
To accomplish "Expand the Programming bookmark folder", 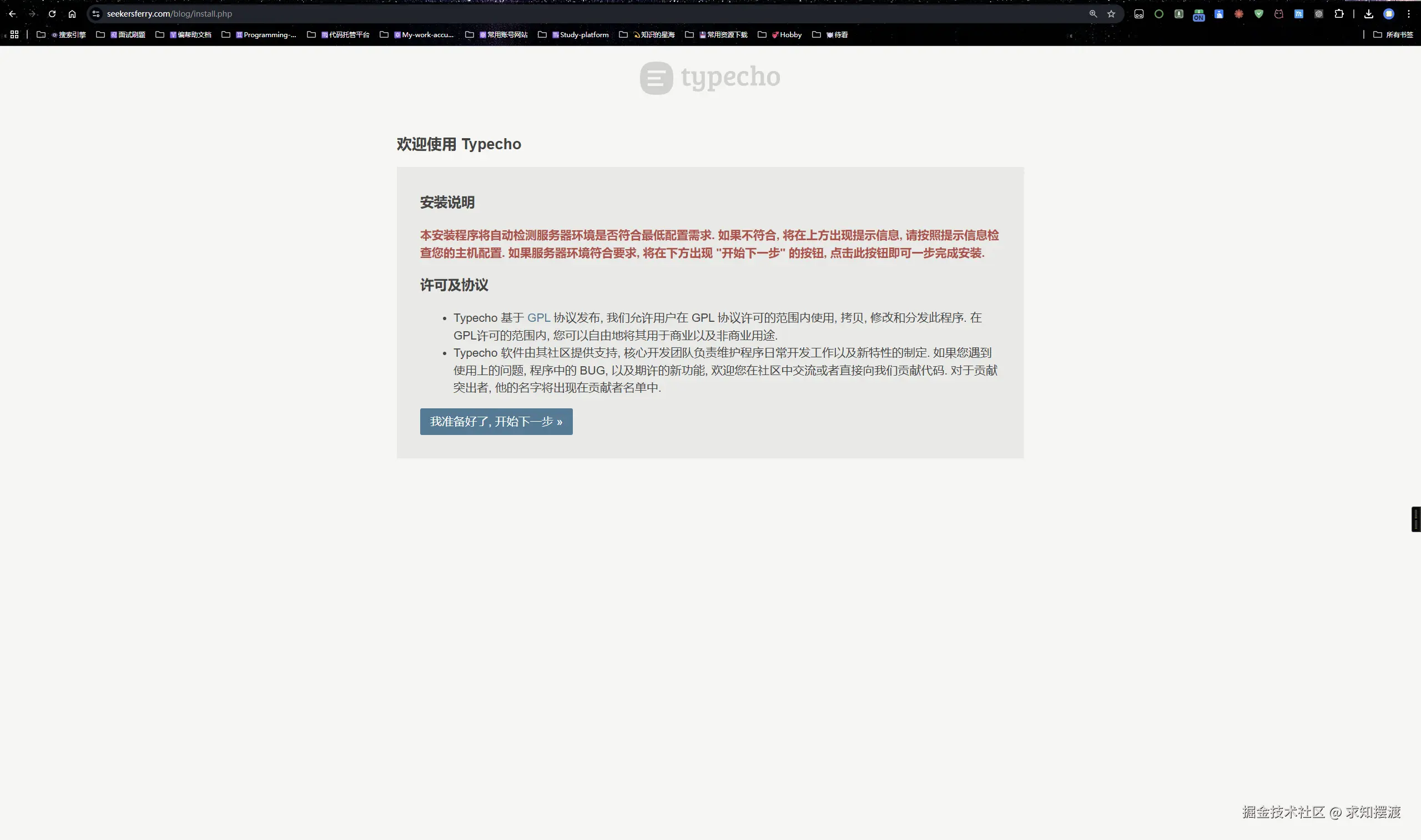I will coord(259,34).
